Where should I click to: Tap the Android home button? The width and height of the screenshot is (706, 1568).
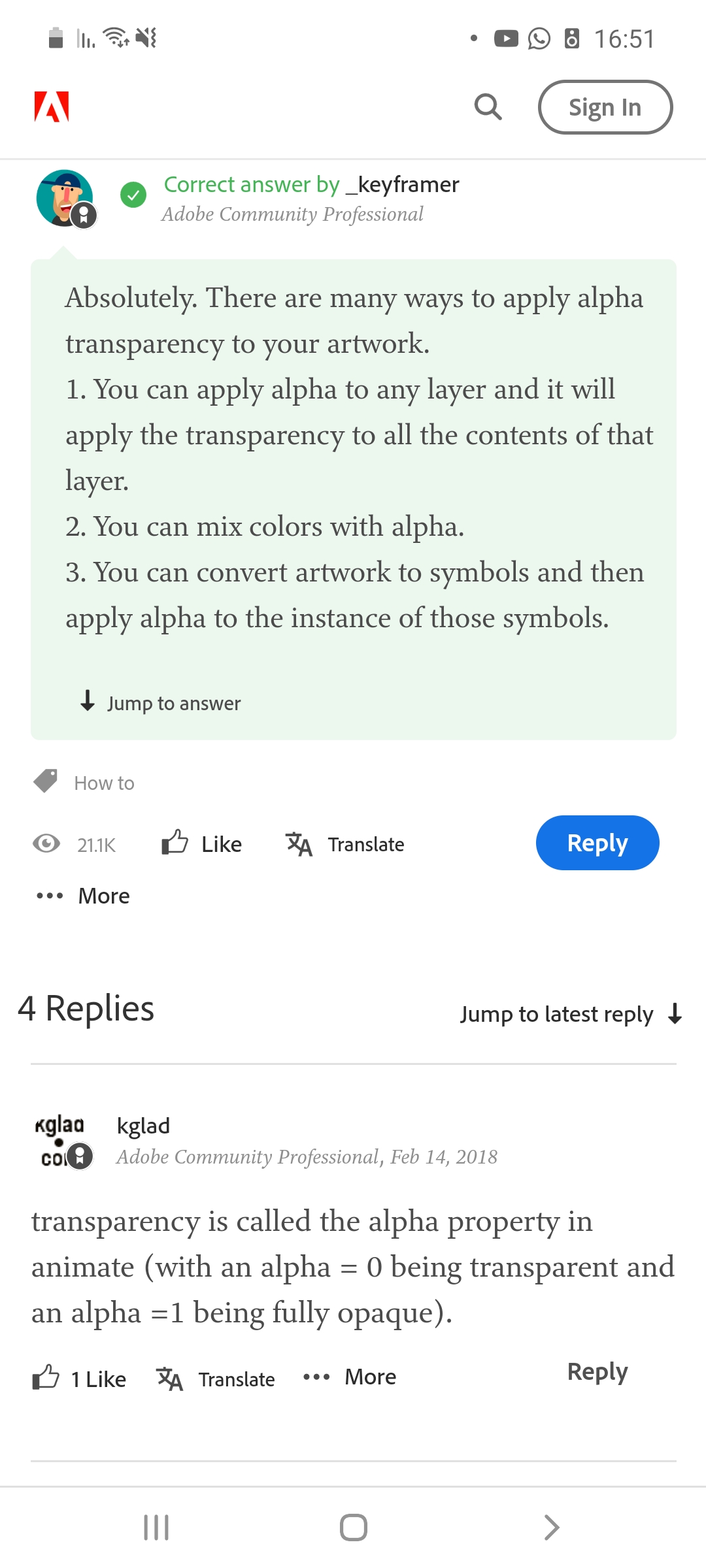[x=353, y=1527]
